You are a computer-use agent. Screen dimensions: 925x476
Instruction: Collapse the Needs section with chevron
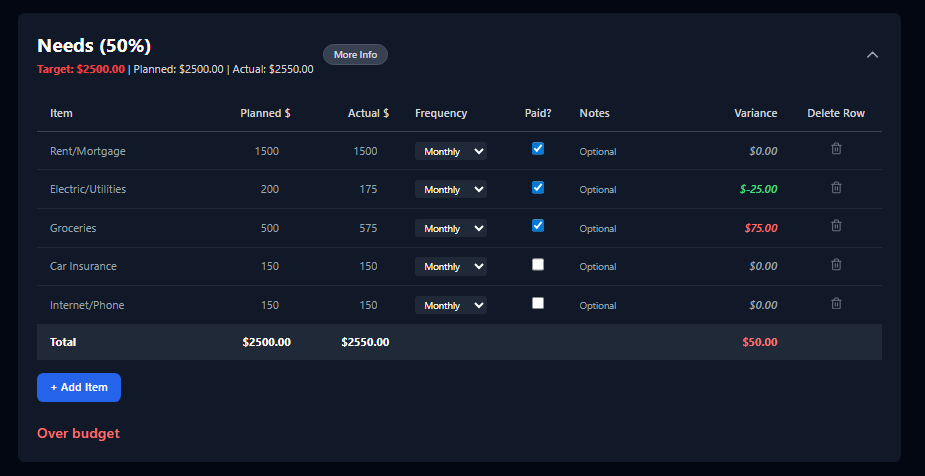[872, 55]
